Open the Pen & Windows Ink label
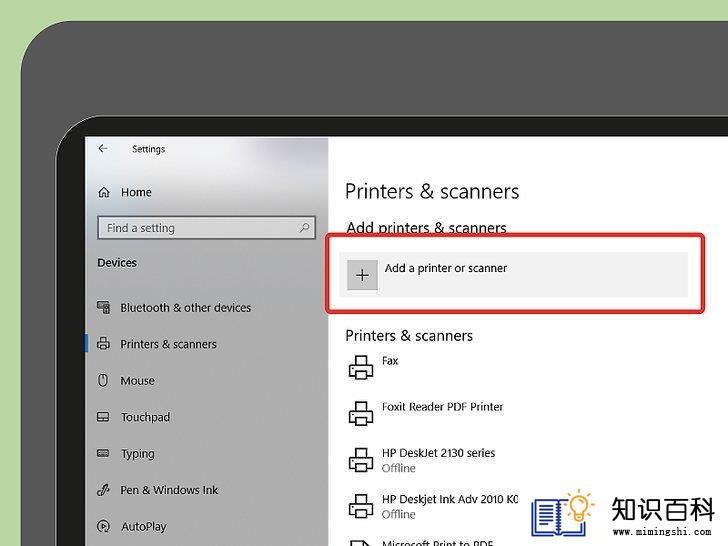Image resolution: width=728 pixels, height=546 pixels. click(x=169, y=490)
